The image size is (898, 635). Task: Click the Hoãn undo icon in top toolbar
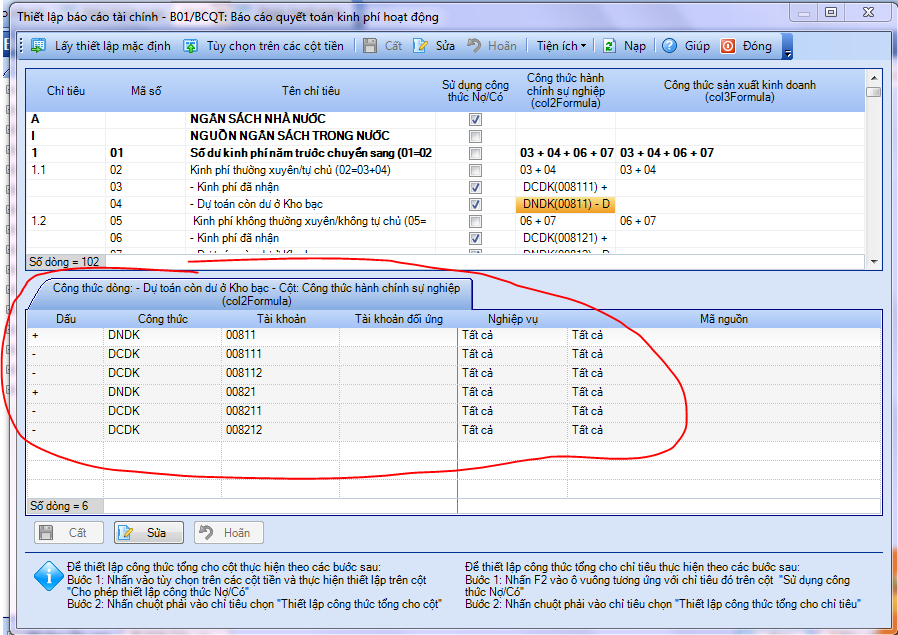click(x=474, y=46)
